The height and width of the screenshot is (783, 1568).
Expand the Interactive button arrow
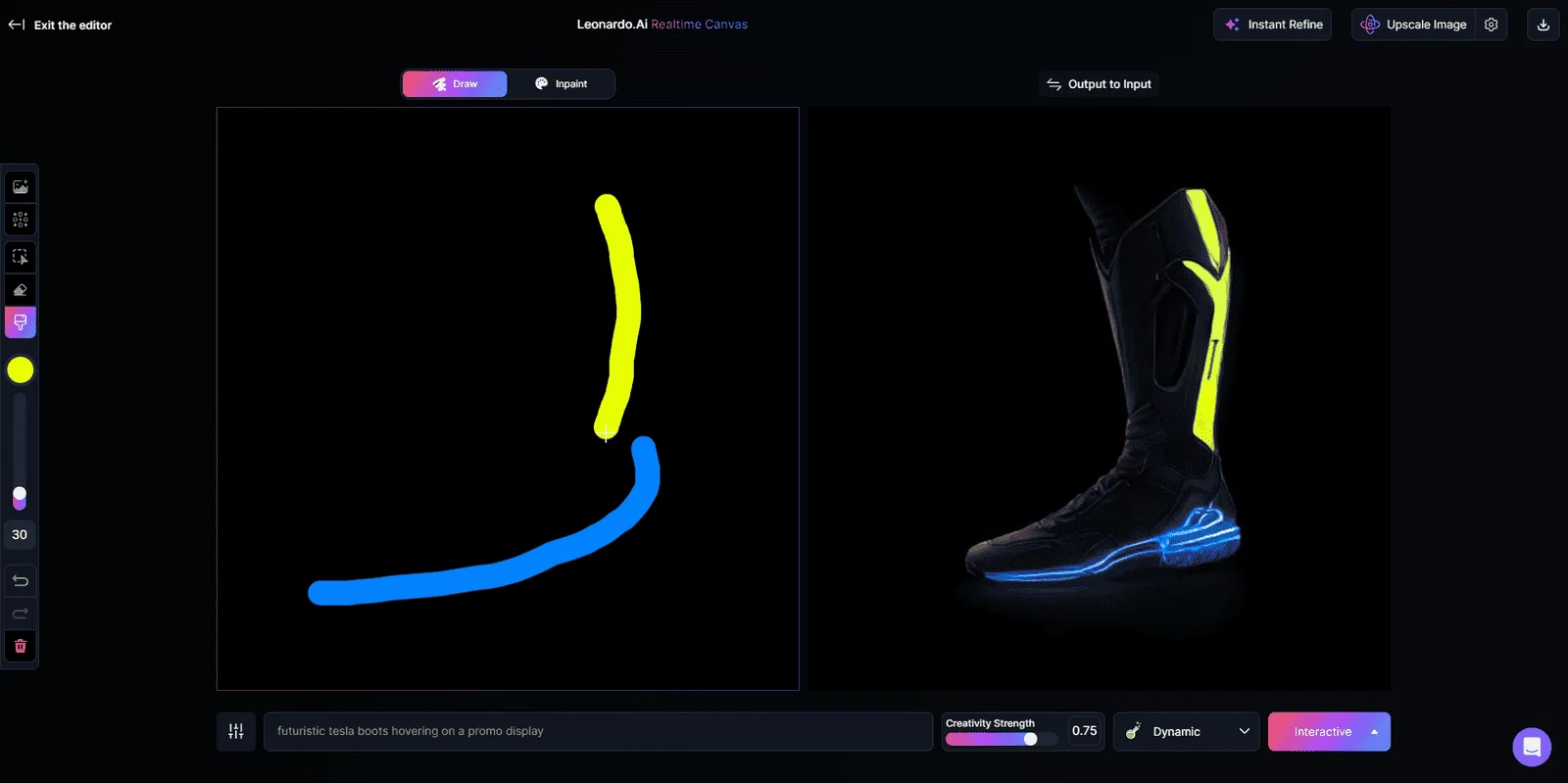[x=1374, y=732]
